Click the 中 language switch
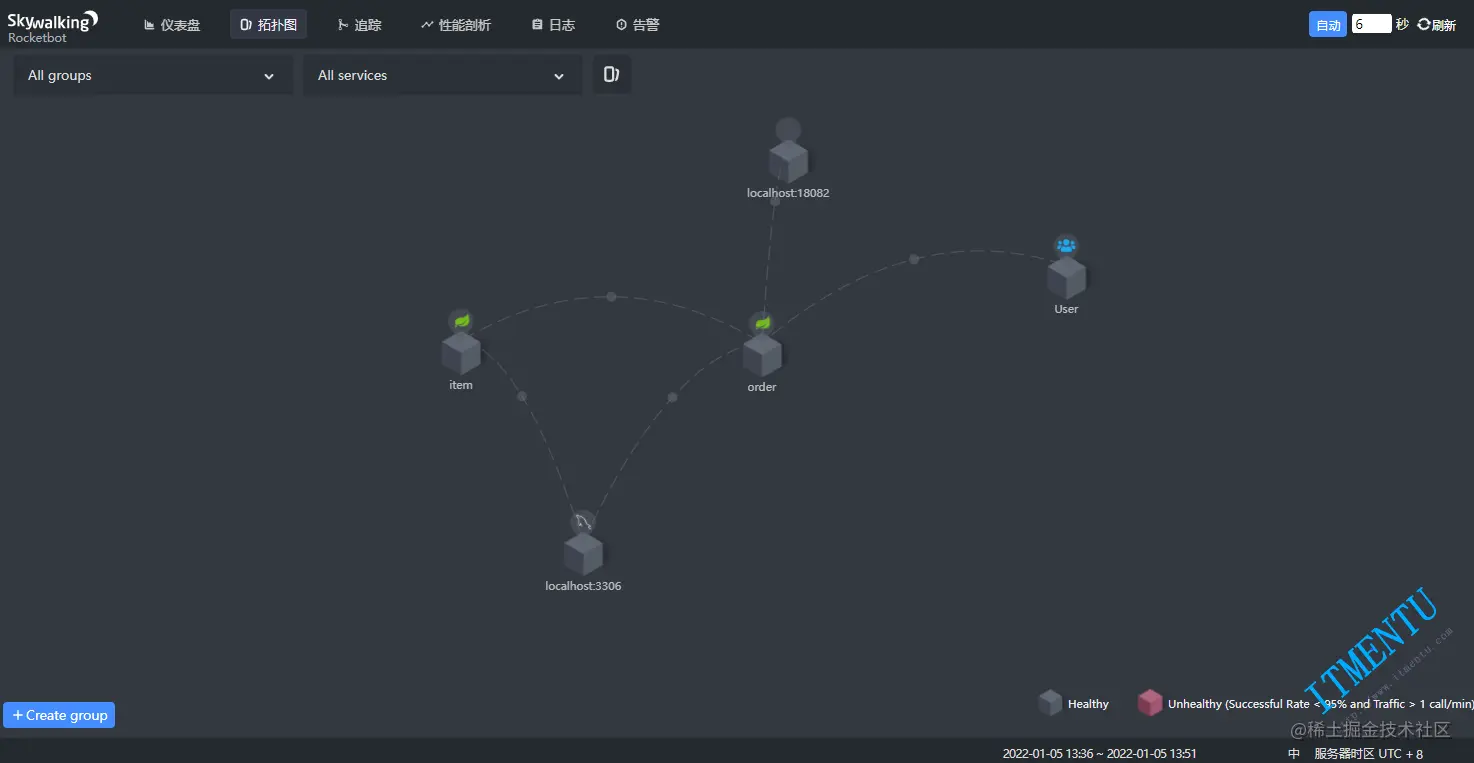 1294,754
